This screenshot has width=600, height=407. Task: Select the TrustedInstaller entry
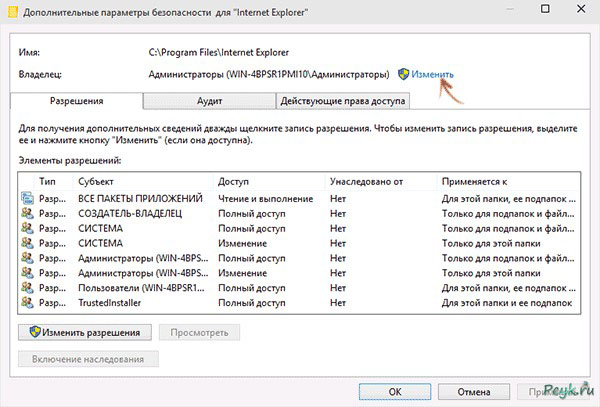coord(109,303)
